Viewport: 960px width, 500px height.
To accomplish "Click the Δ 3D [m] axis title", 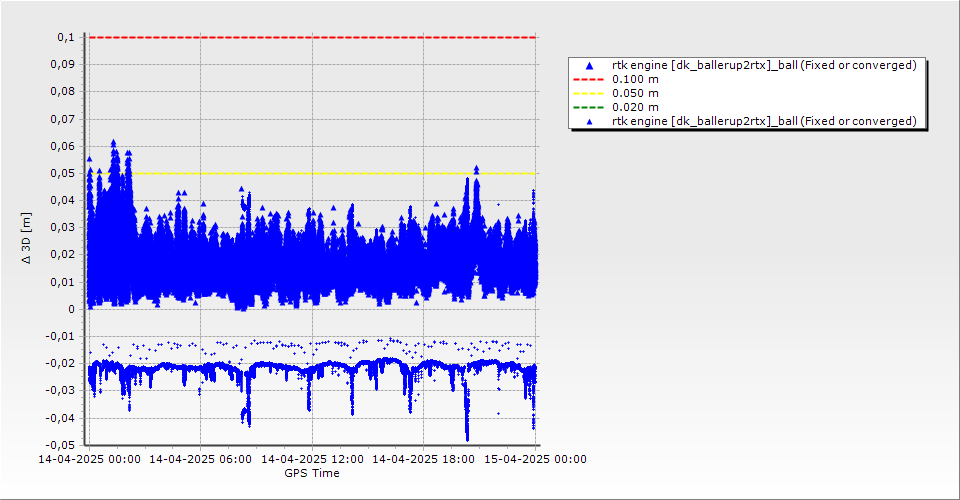I will (x=26, y=238).
